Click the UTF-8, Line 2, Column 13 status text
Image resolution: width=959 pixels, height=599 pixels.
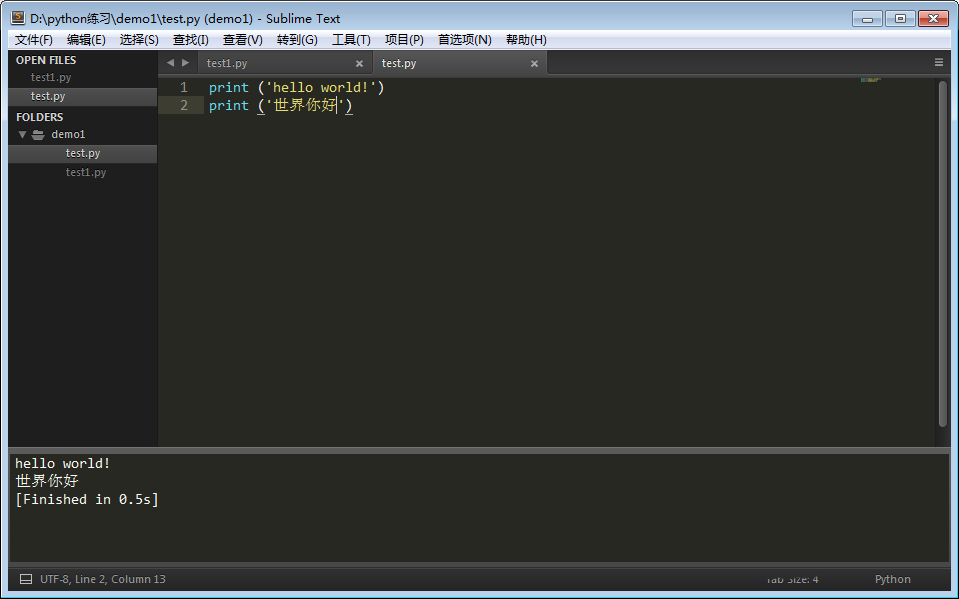pos(103,579)
